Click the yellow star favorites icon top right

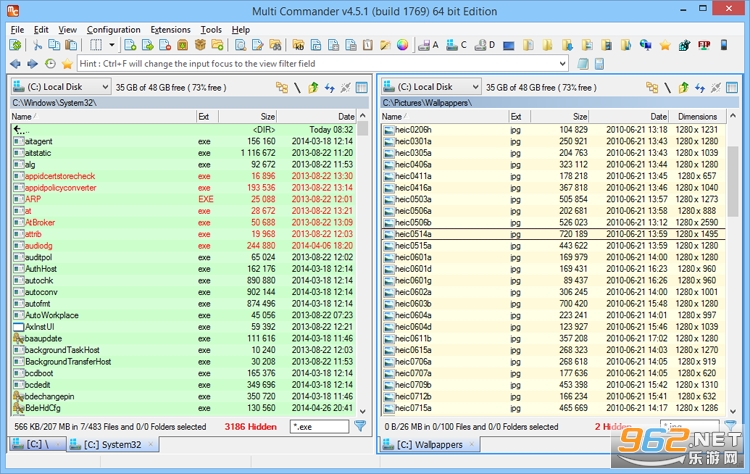click(664, 45)
